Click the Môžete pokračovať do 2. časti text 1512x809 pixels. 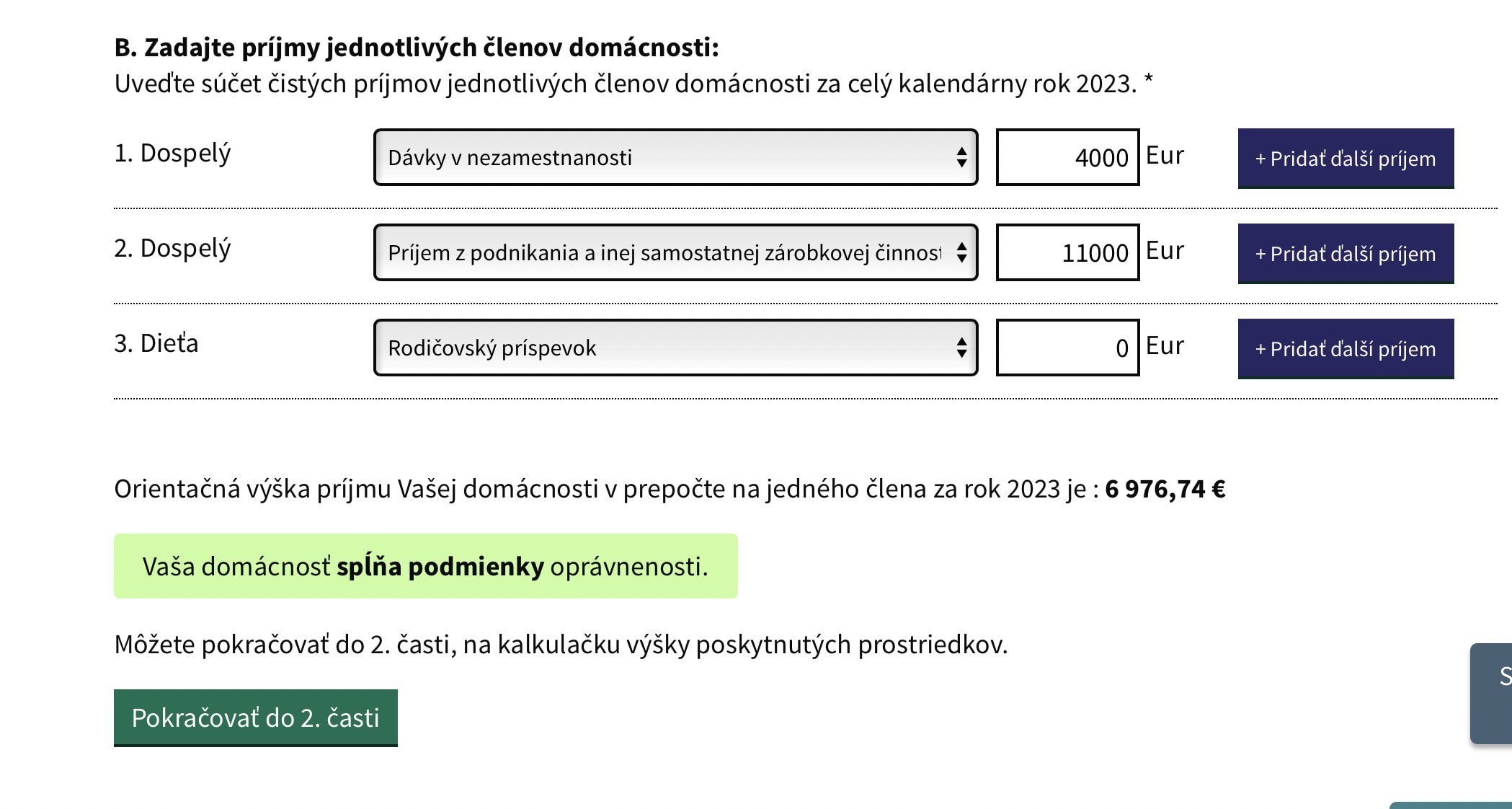pyautogui.click(x=561, y=645)
